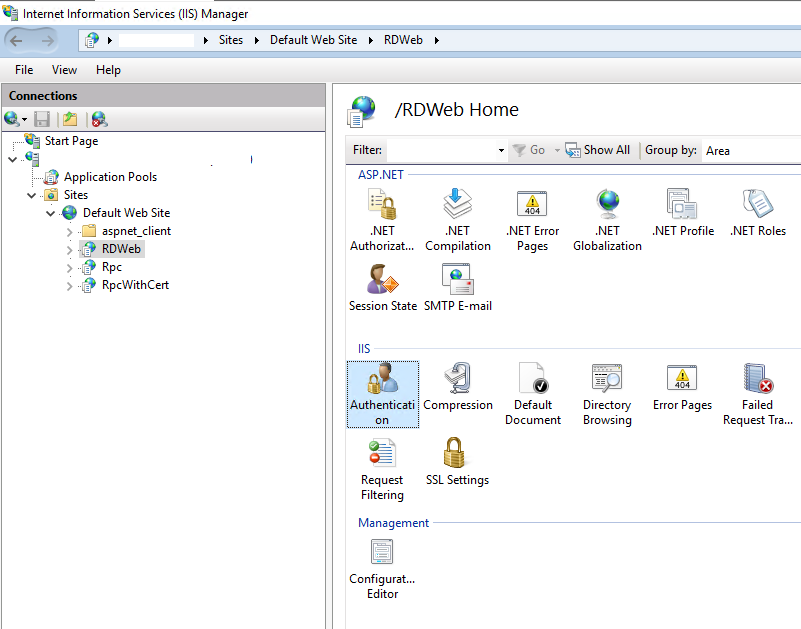
Task: Open the File menu
Action: point(24,70)
